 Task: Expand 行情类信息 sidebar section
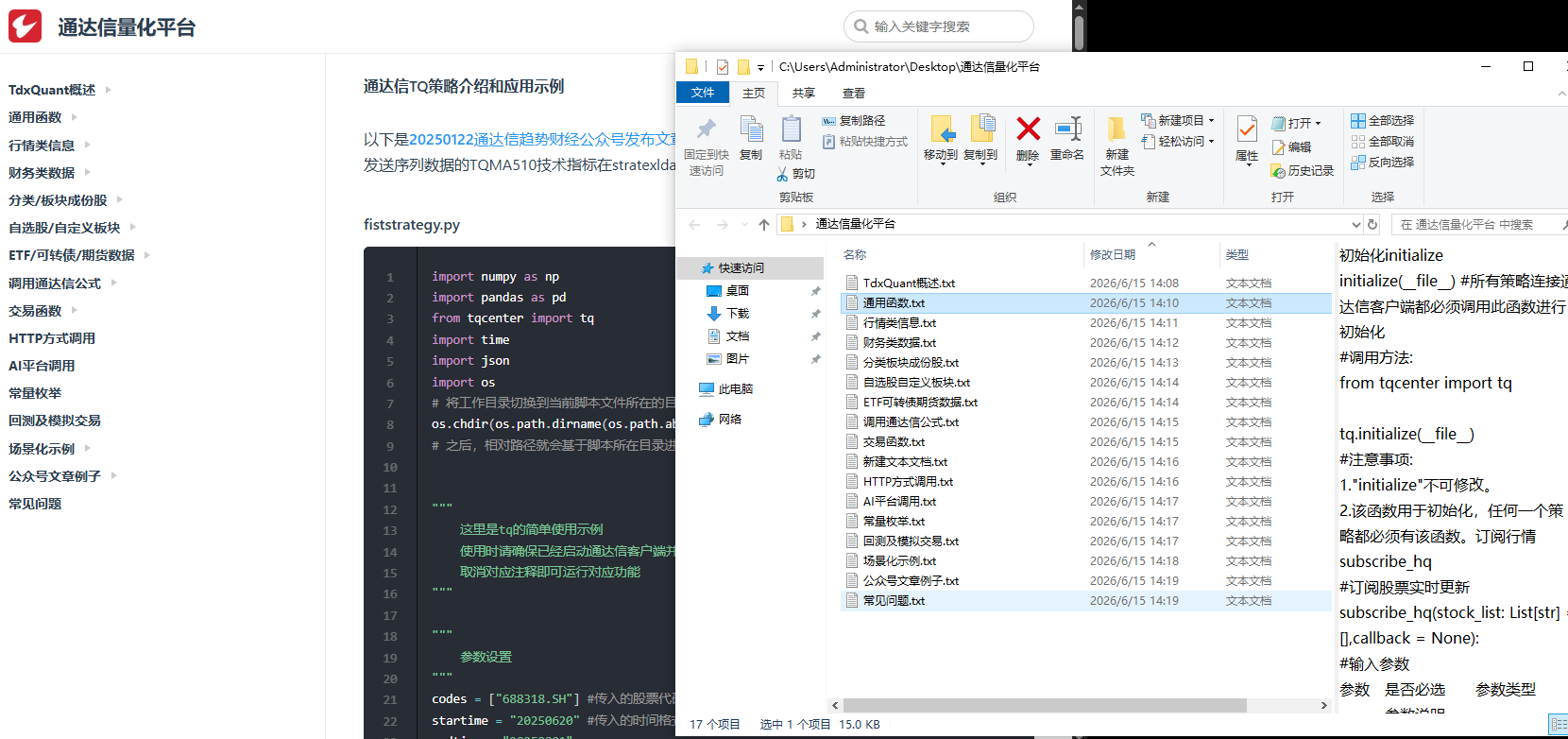point(87,145)
